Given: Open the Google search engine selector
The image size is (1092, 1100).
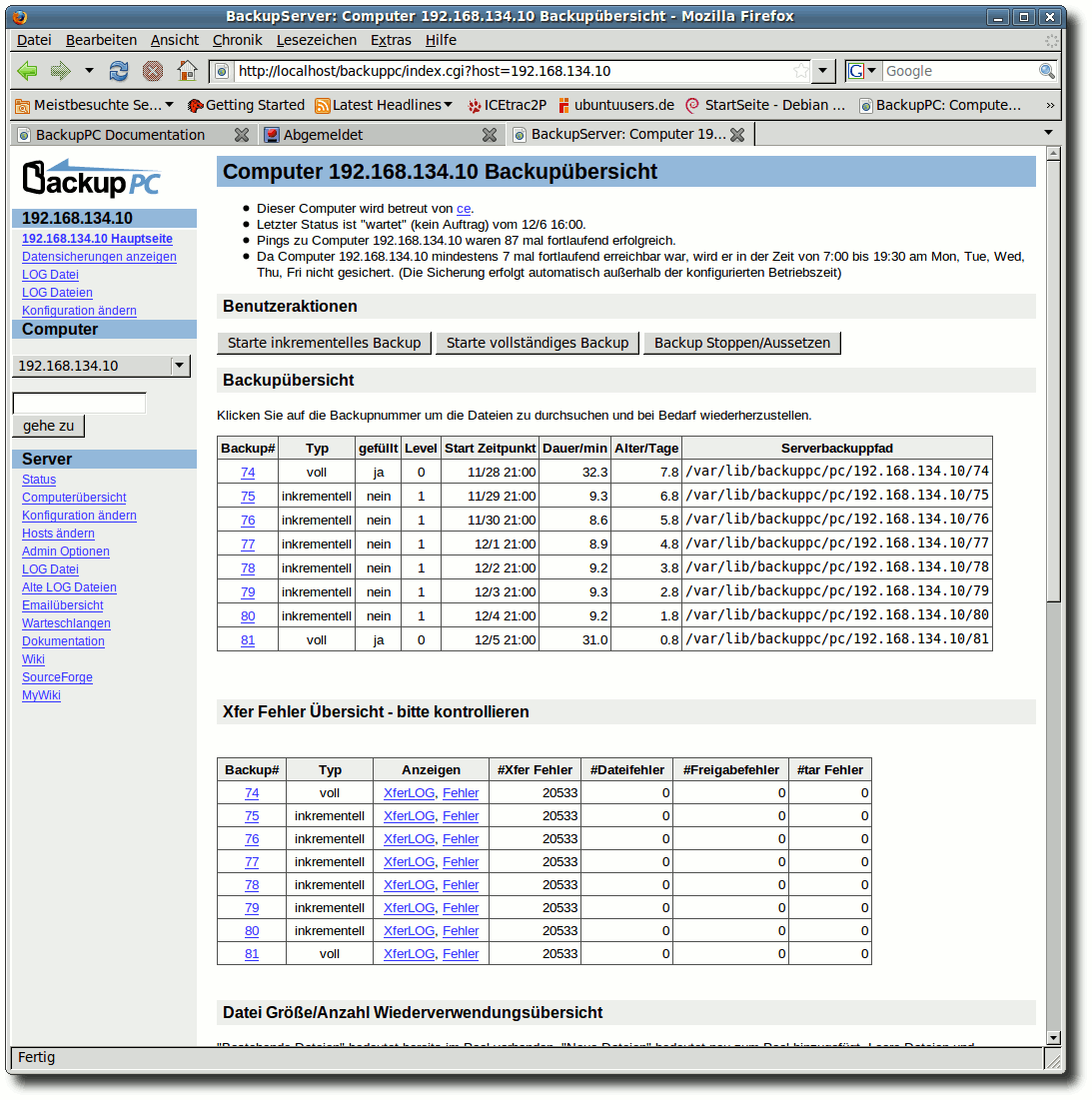Looking at the screenshot, I should click(862, 71).
